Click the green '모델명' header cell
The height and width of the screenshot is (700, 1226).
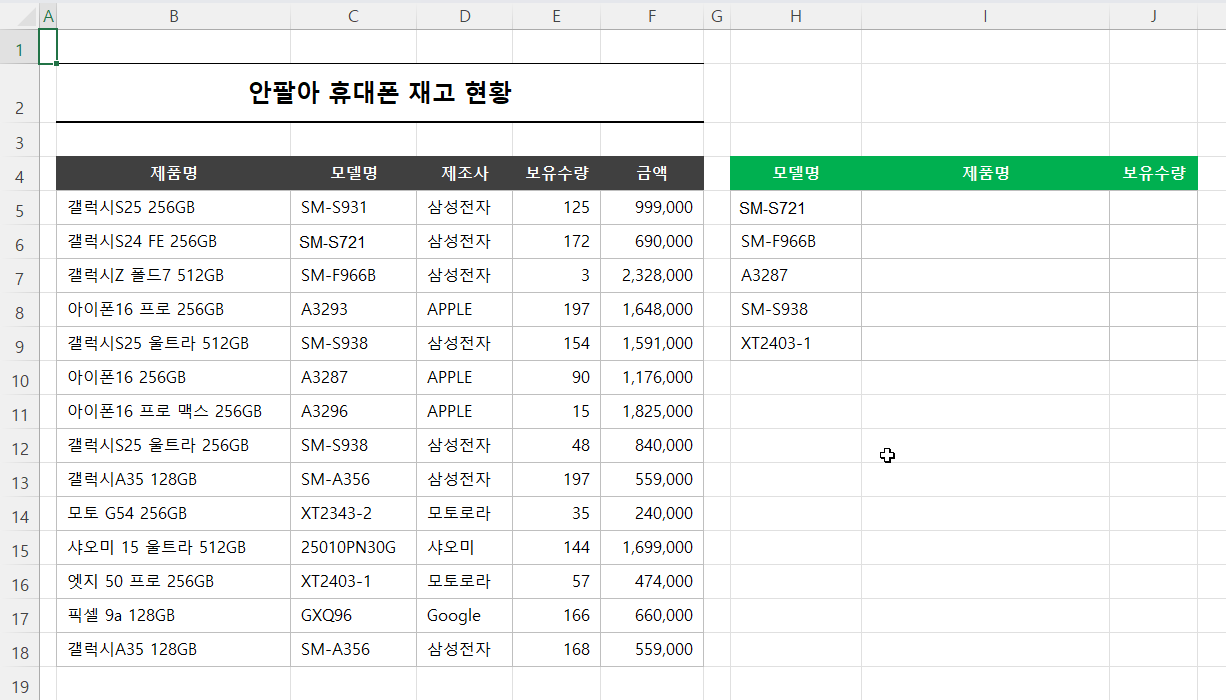[x=796, y=174]
